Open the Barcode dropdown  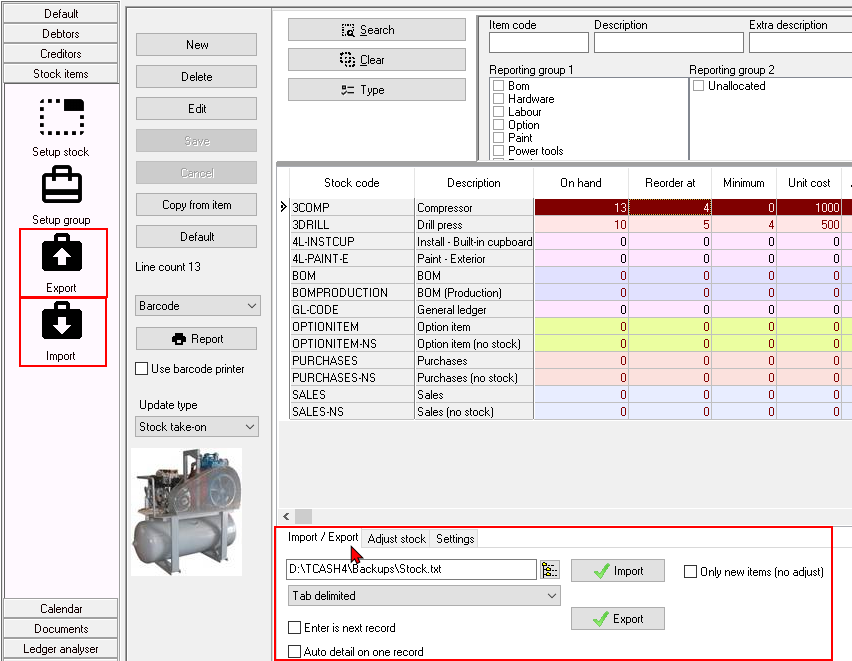coord(196,305)
